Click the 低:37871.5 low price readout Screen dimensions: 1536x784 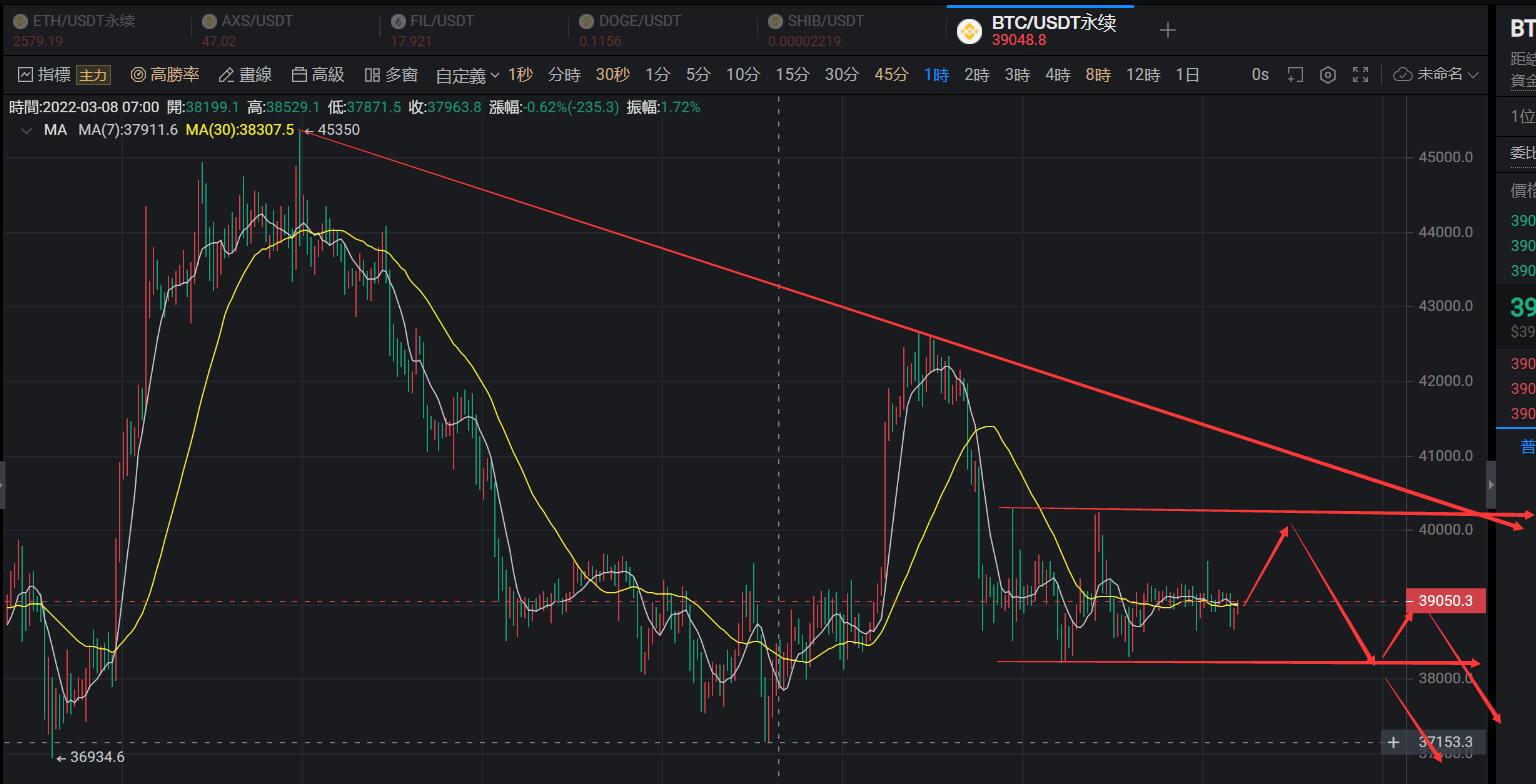[365, 107]
